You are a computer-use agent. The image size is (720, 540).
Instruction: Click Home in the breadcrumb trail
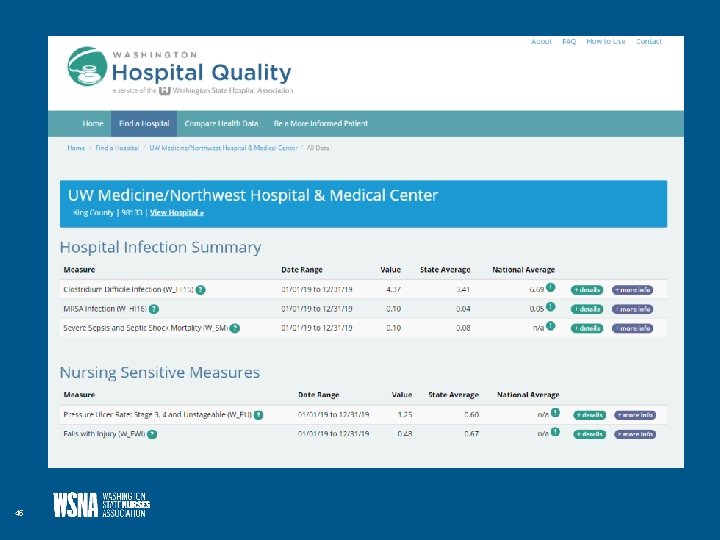(x=76, y=148)
